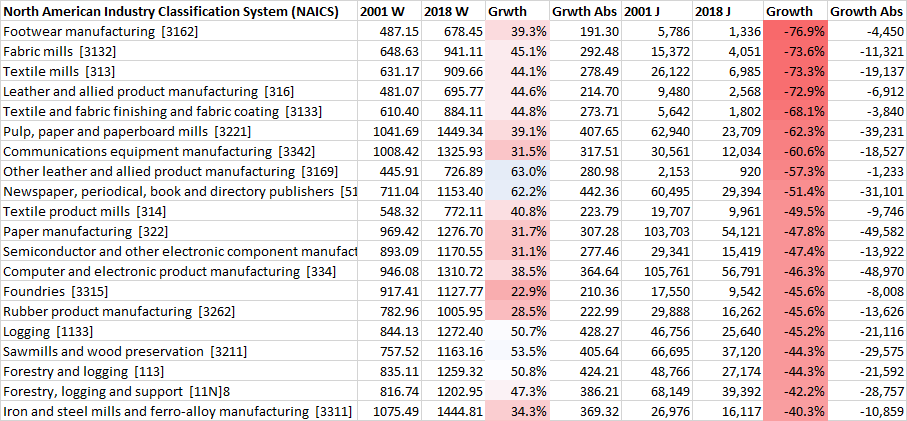Viewport: 907px width, 421px height.
Task: Click the 31.5% Grwth cell
Action: click(x=517, y=152)
